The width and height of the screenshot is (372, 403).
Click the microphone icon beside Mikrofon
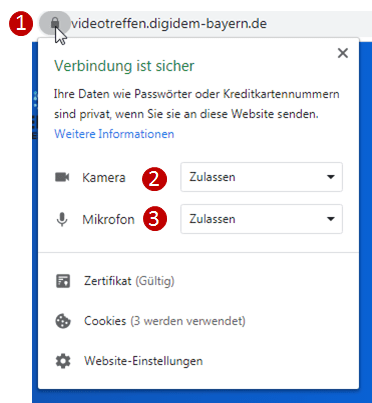(62, 219)
